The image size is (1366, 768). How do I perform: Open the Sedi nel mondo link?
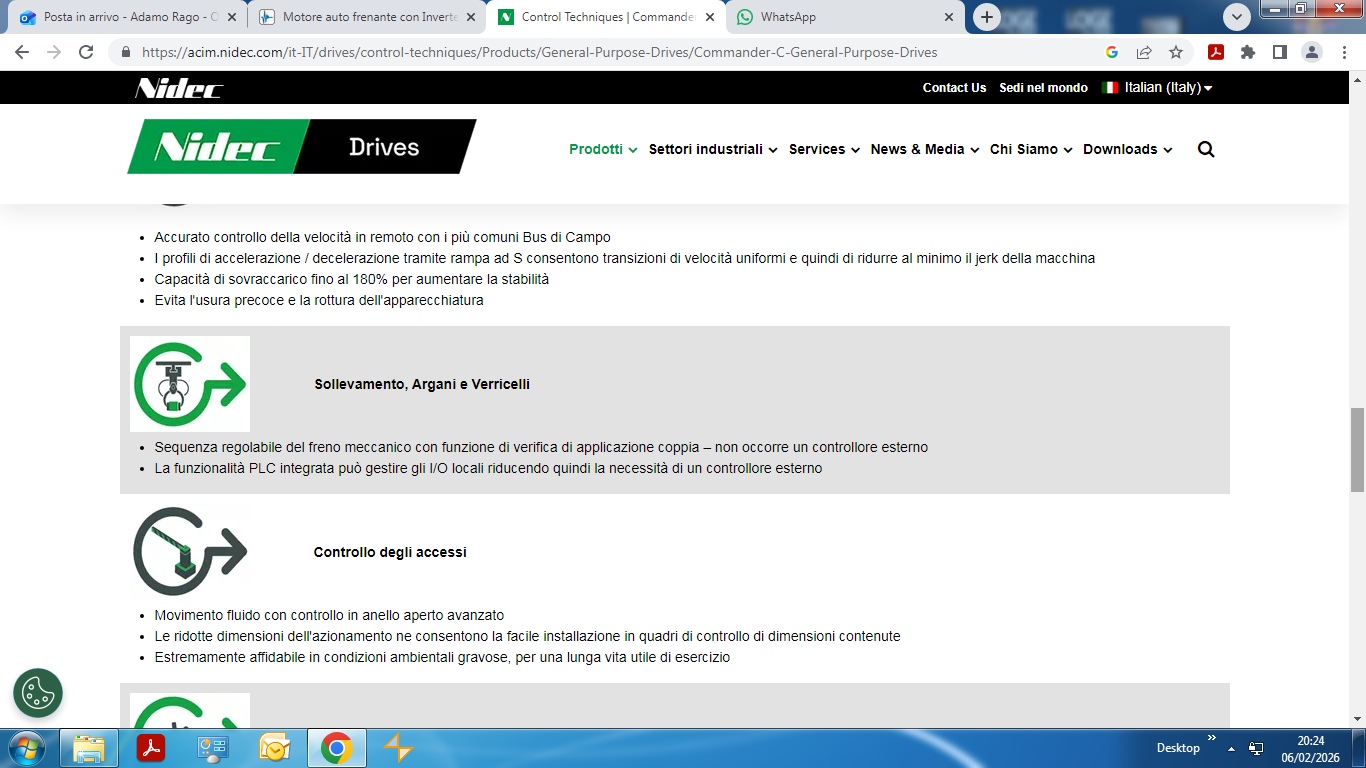tap(1043, 87)
